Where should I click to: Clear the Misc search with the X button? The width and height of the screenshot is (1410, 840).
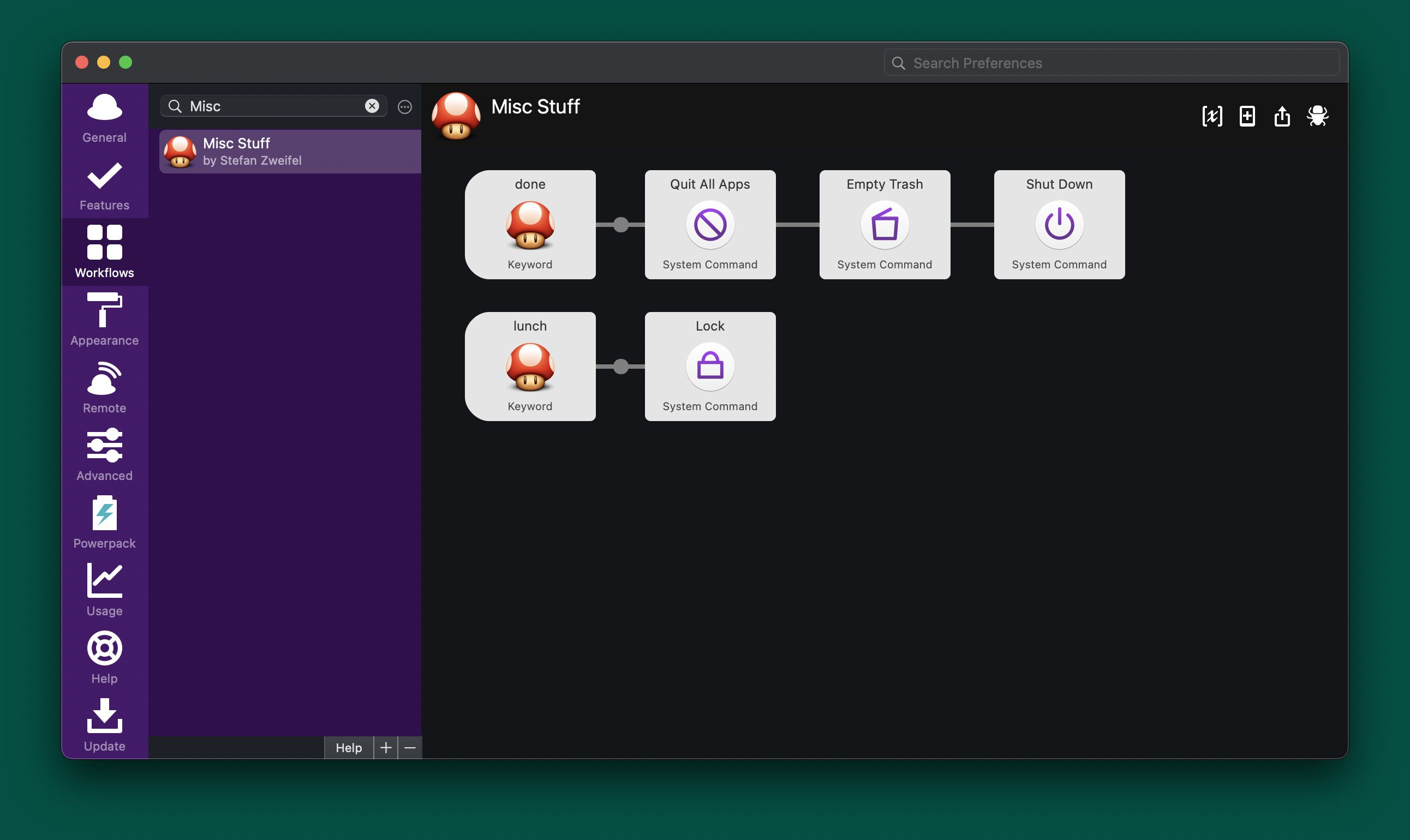pos(372,106)
